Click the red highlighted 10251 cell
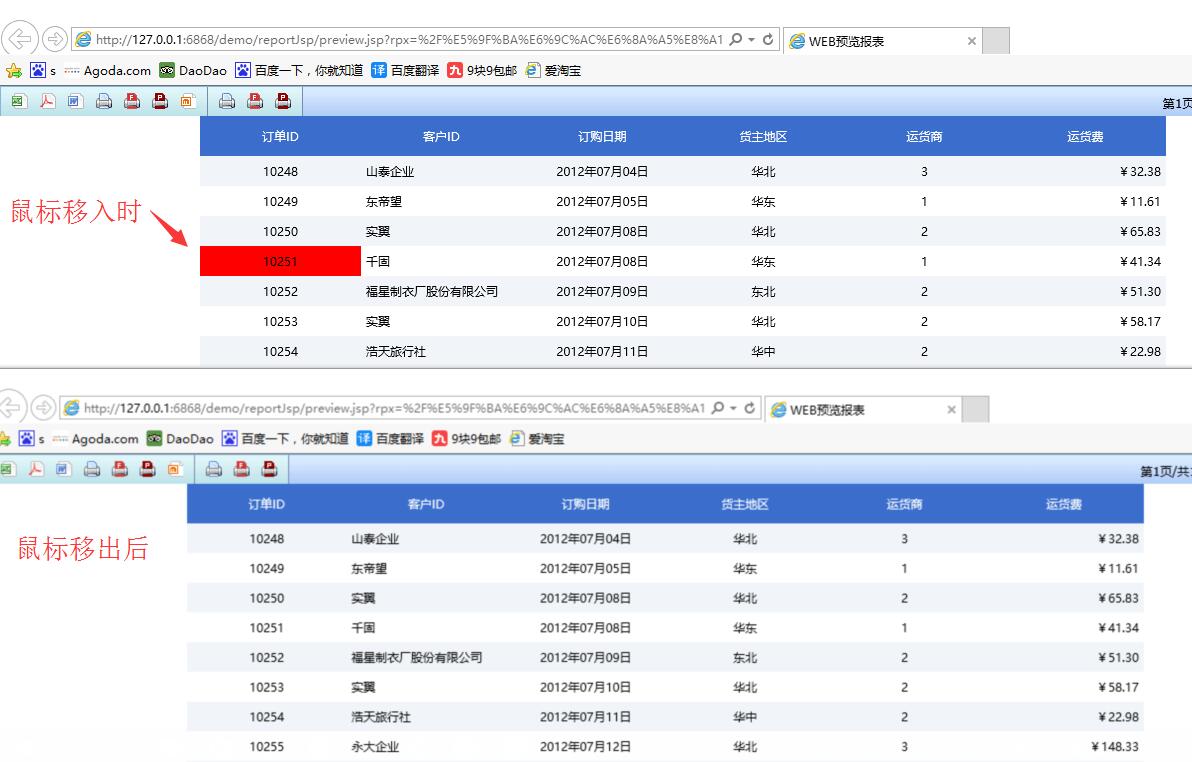The image size is (1192, 762). pyautogui.click(x=280, y=262)
